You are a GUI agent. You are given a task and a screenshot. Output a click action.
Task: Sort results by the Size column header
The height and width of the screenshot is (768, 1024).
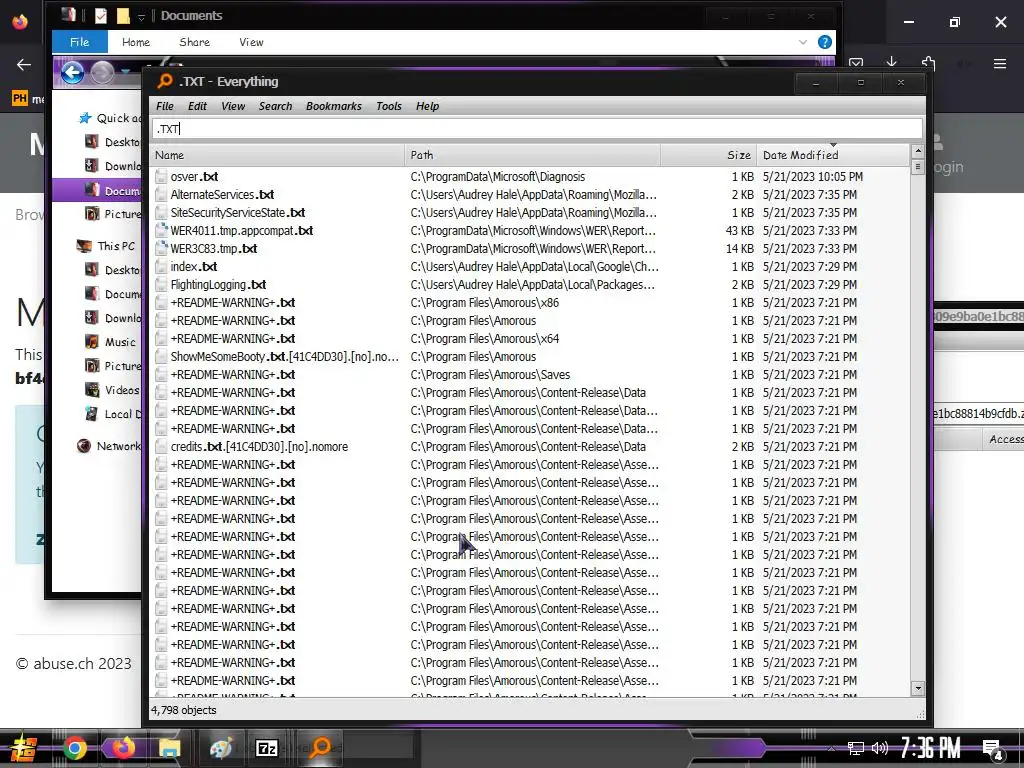pos(708,155)
